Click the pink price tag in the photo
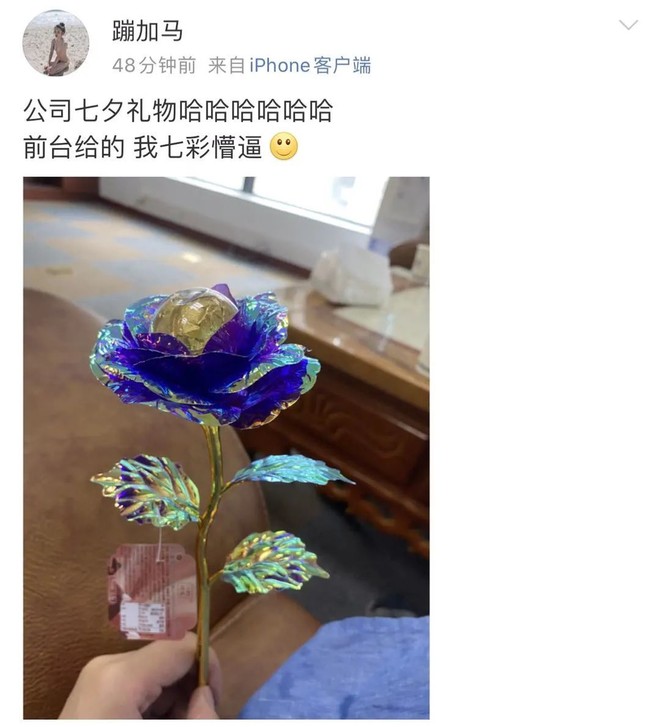660x727 pixels. pos(151,592)
